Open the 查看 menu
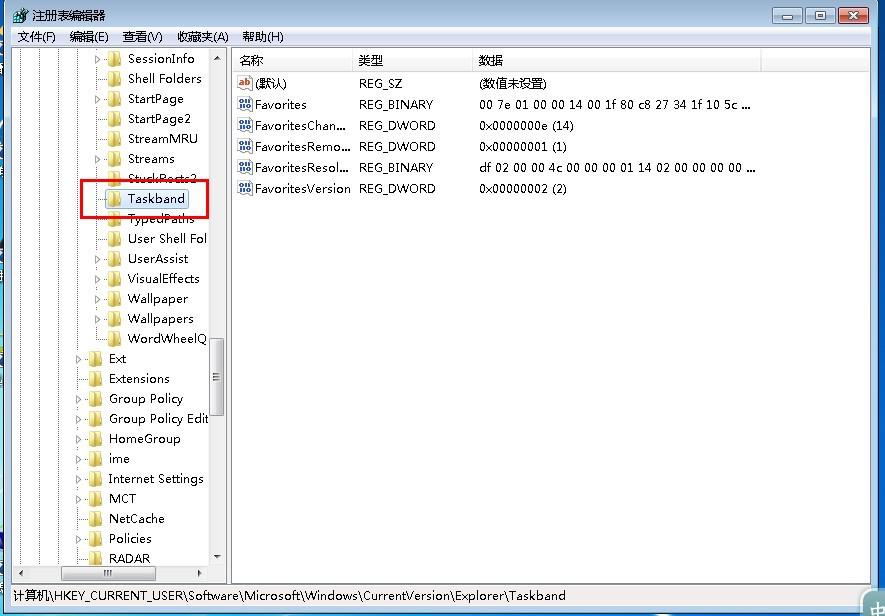This screenshot has height=616, width=885. (x=142, y=36)
